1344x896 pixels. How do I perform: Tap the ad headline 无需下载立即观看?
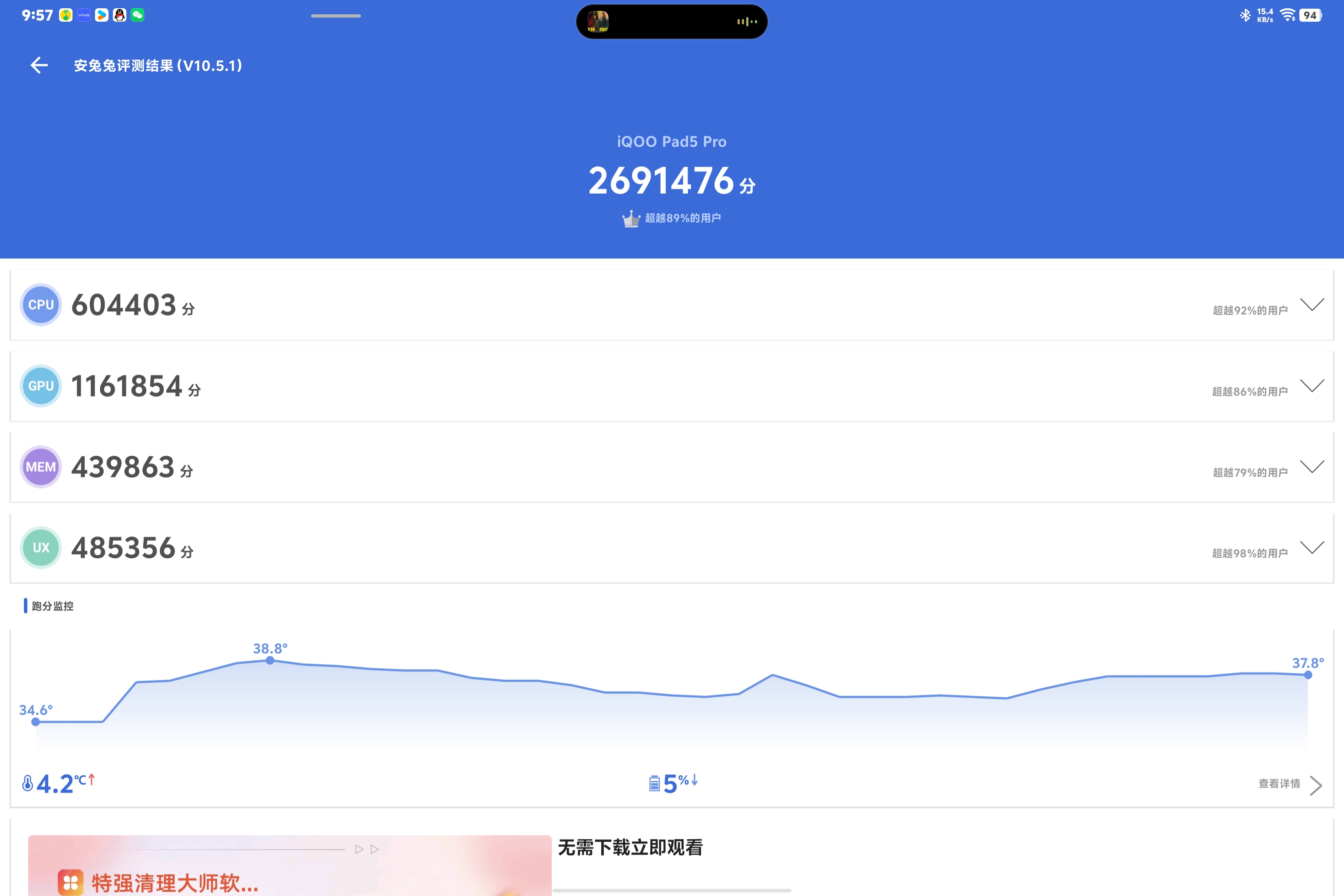coord(630,847)
